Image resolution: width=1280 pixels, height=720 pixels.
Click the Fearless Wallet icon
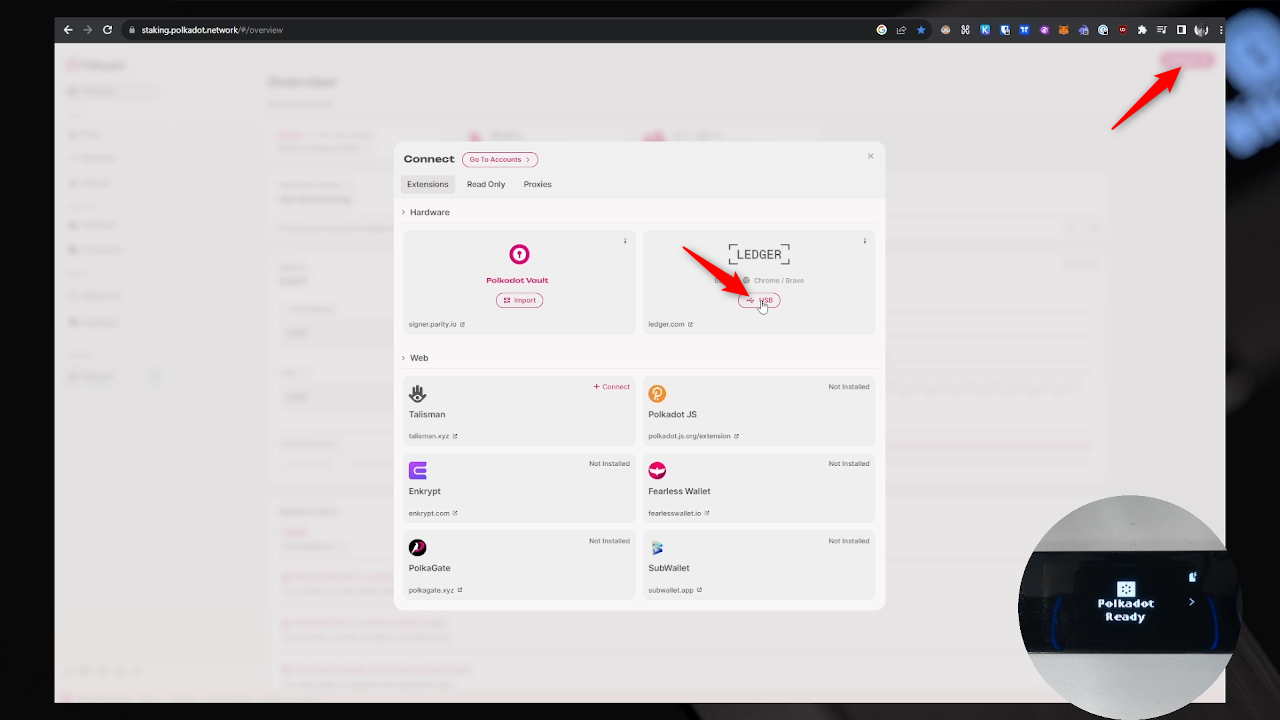(x=657, y=471)
